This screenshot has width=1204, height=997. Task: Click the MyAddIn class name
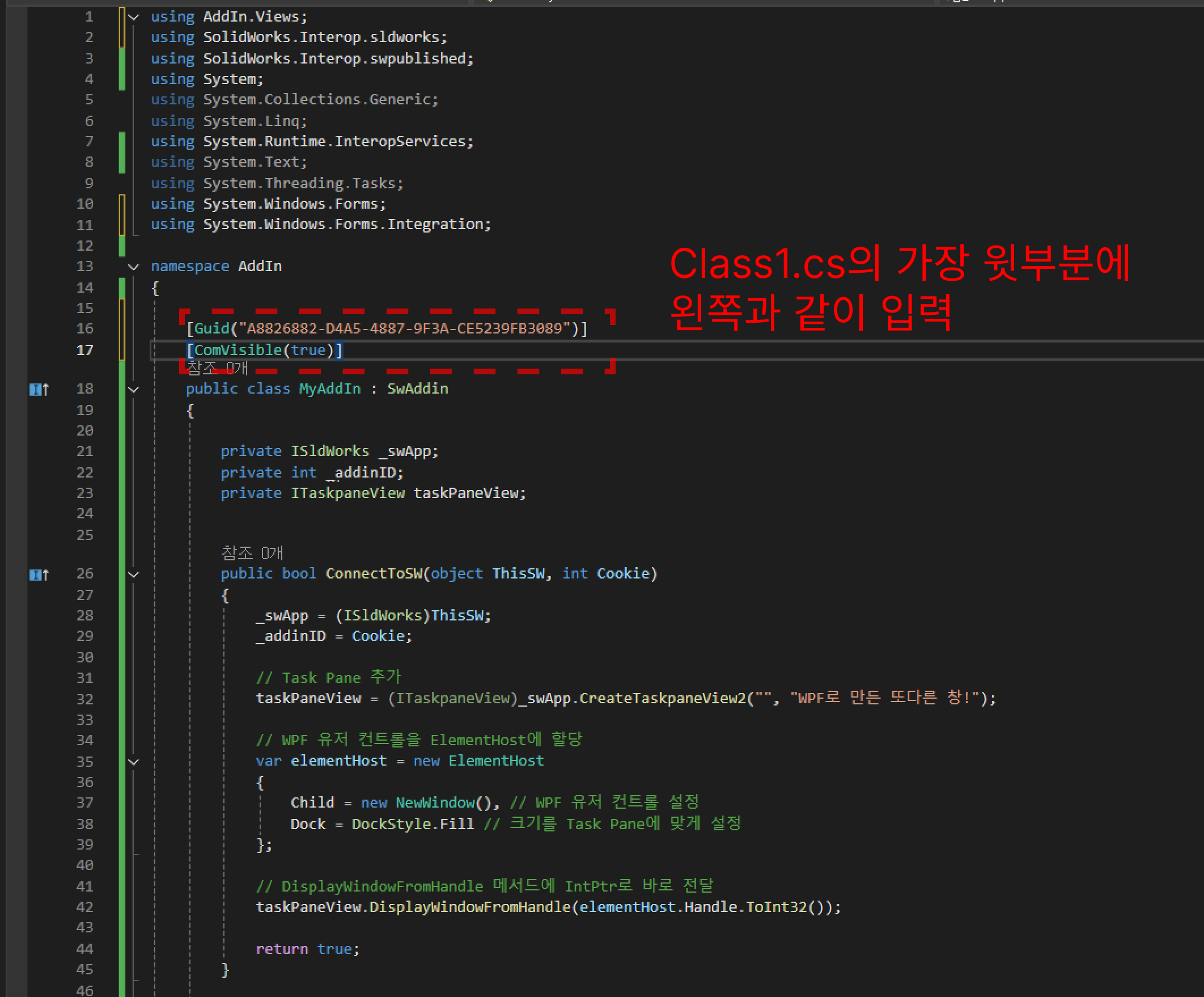(330, 389)
